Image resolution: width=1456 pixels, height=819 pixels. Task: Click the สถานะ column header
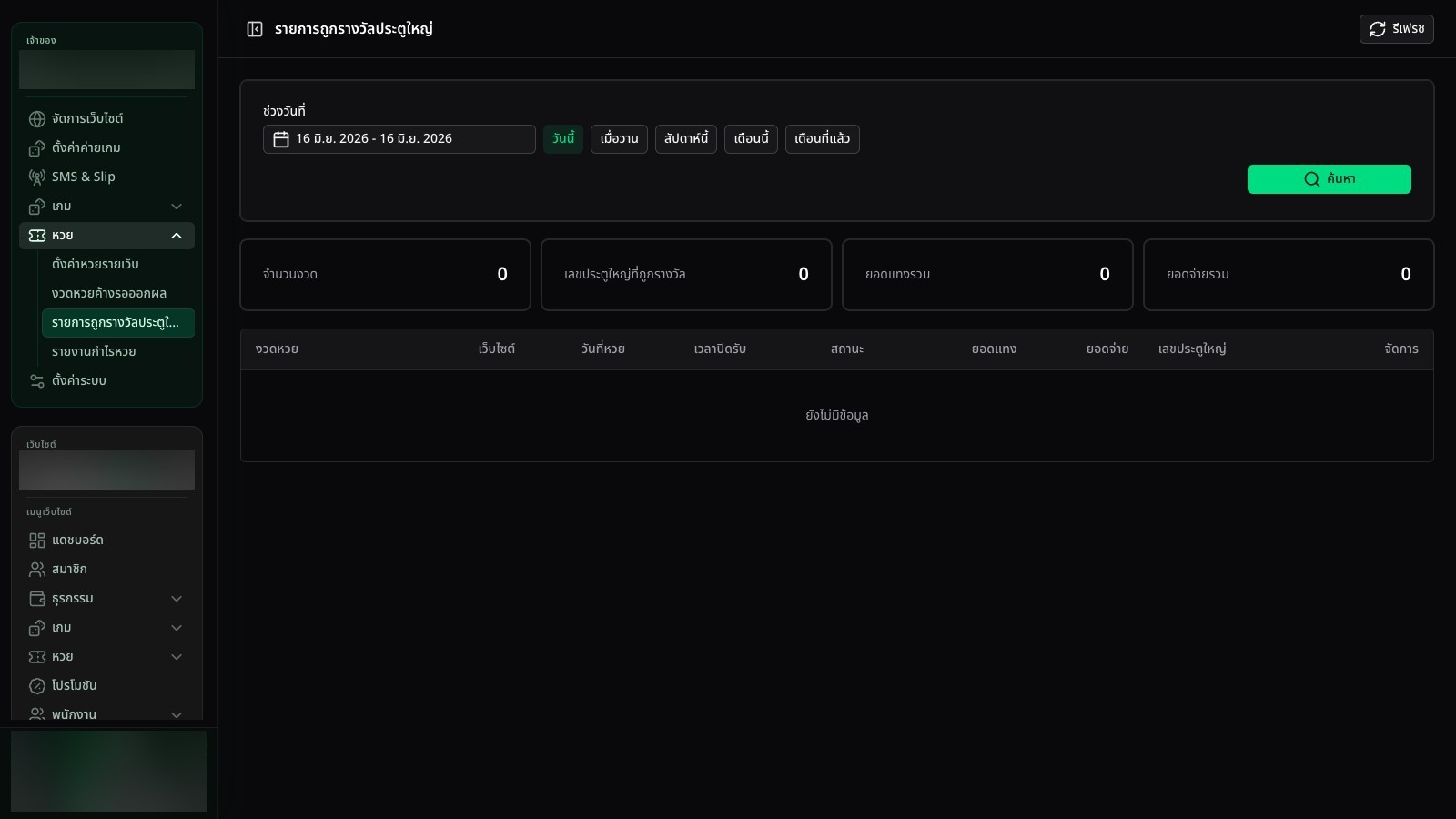coord(847,349)
